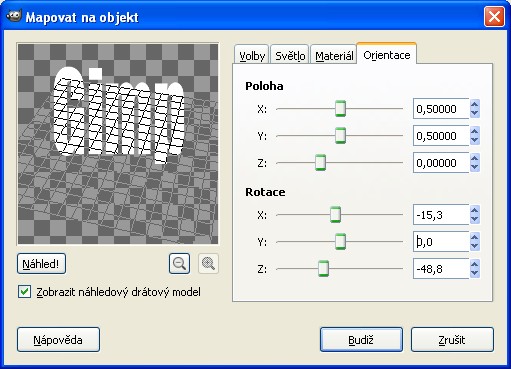Close the Mapovat na objekt dialog
Screen dimensions: 511x369
[x=494, y=17]
